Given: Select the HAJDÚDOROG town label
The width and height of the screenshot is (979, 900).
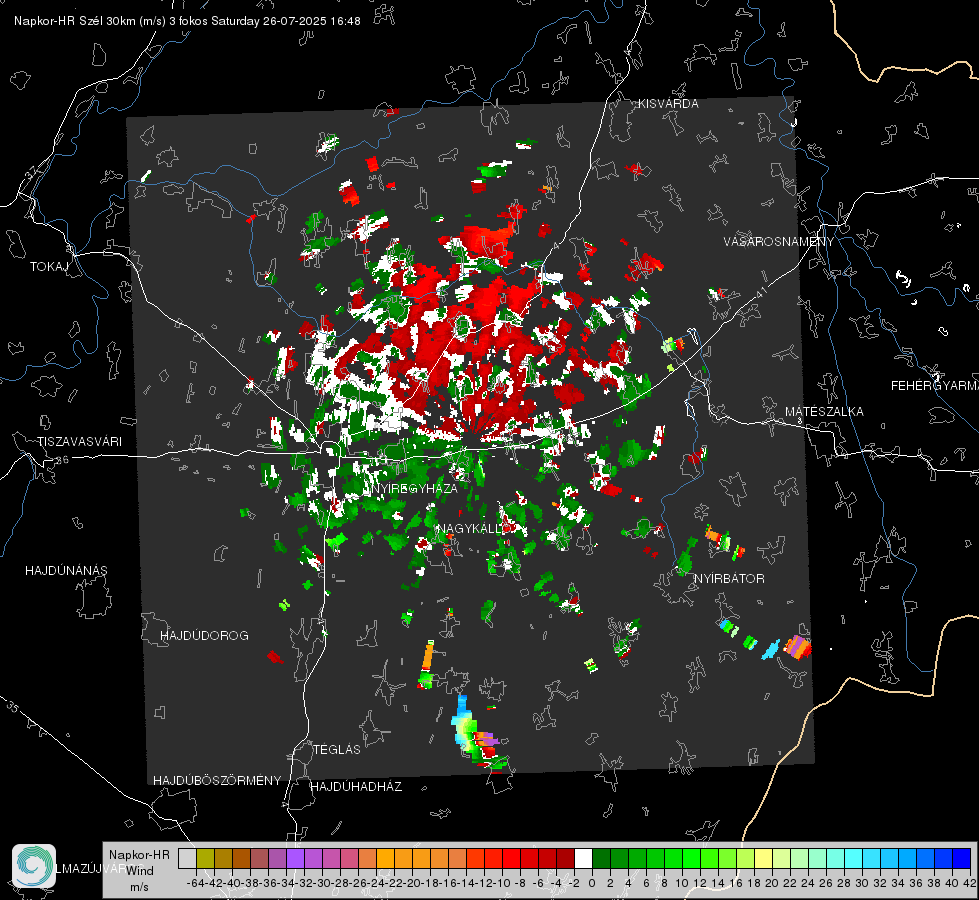Looking at the screenshot, I should 204,635.
